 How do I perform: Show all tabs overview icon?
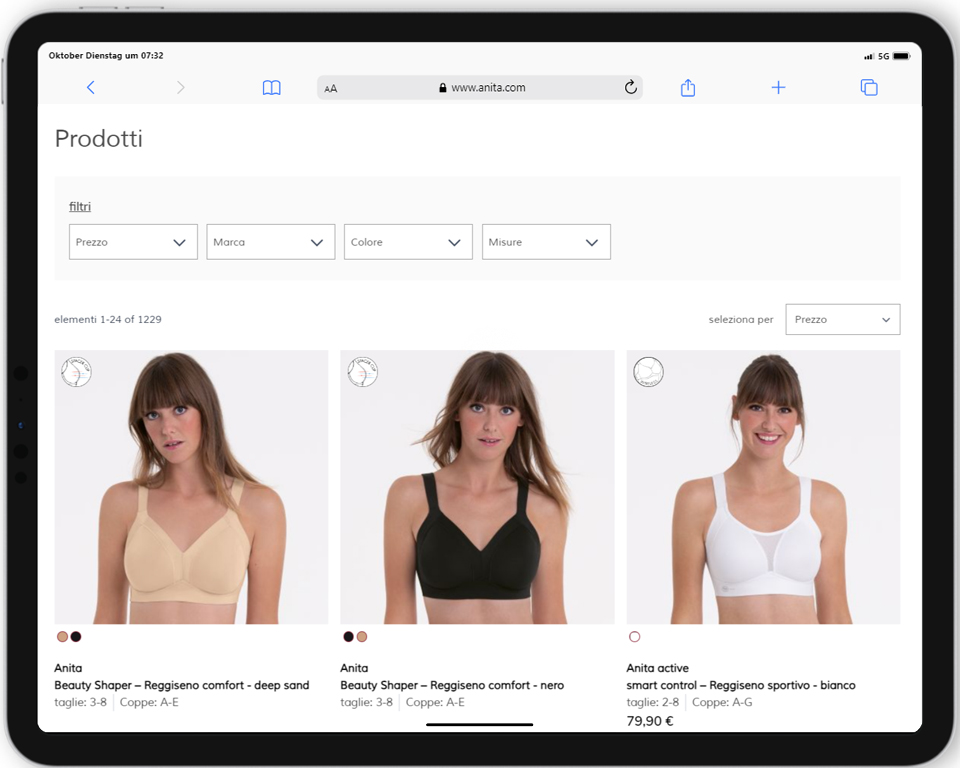tap(869, 88)
